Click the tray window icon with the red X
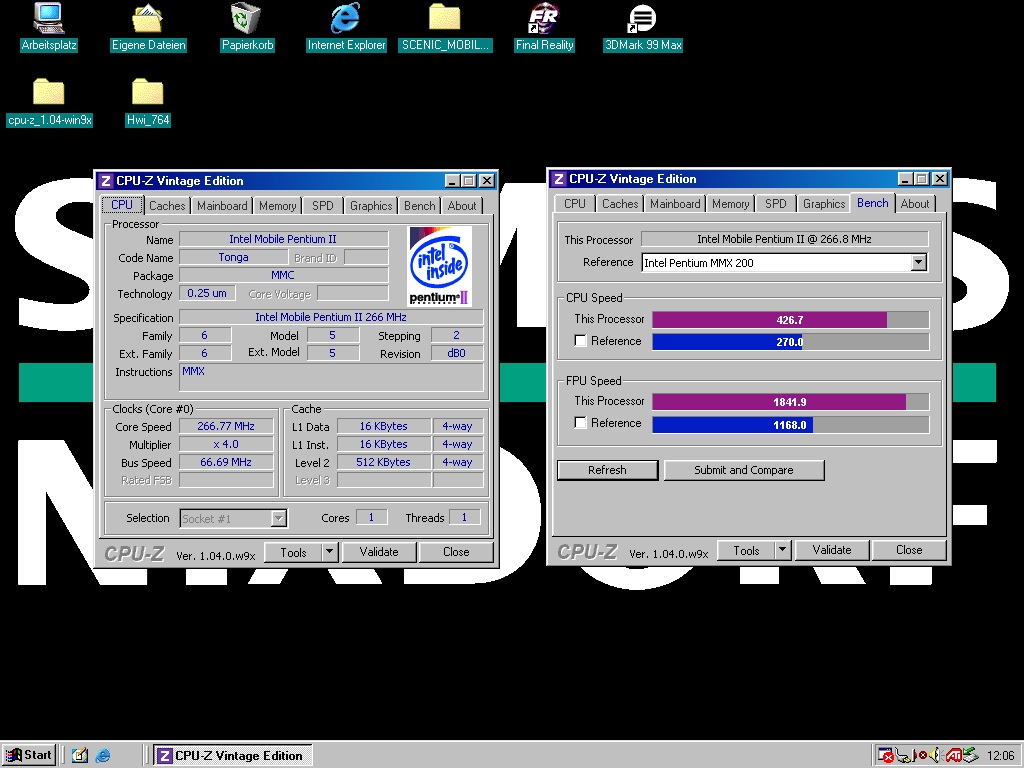This screenshot has width=1024, height=768. (885, 755)
